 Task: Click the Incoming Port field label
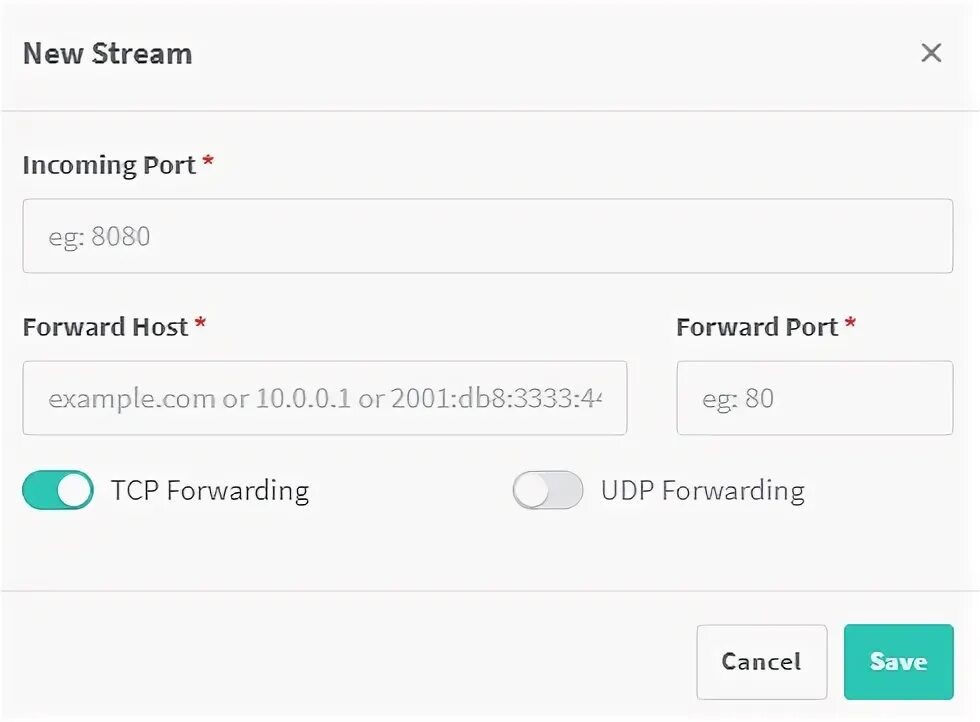(x=109, y=165)
